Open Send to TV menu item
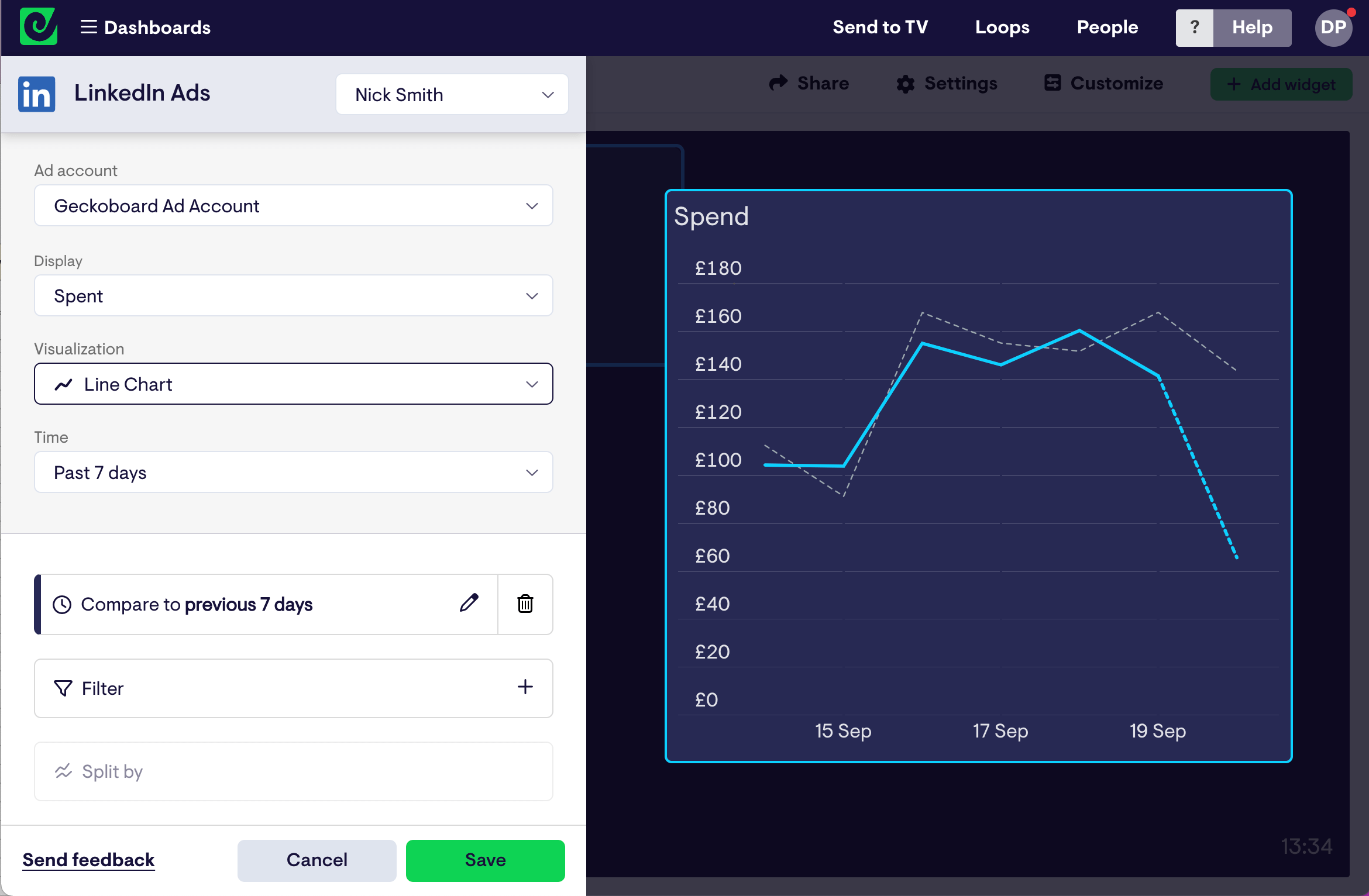Viewport: 1369px width, 896px height. (880, 27)
